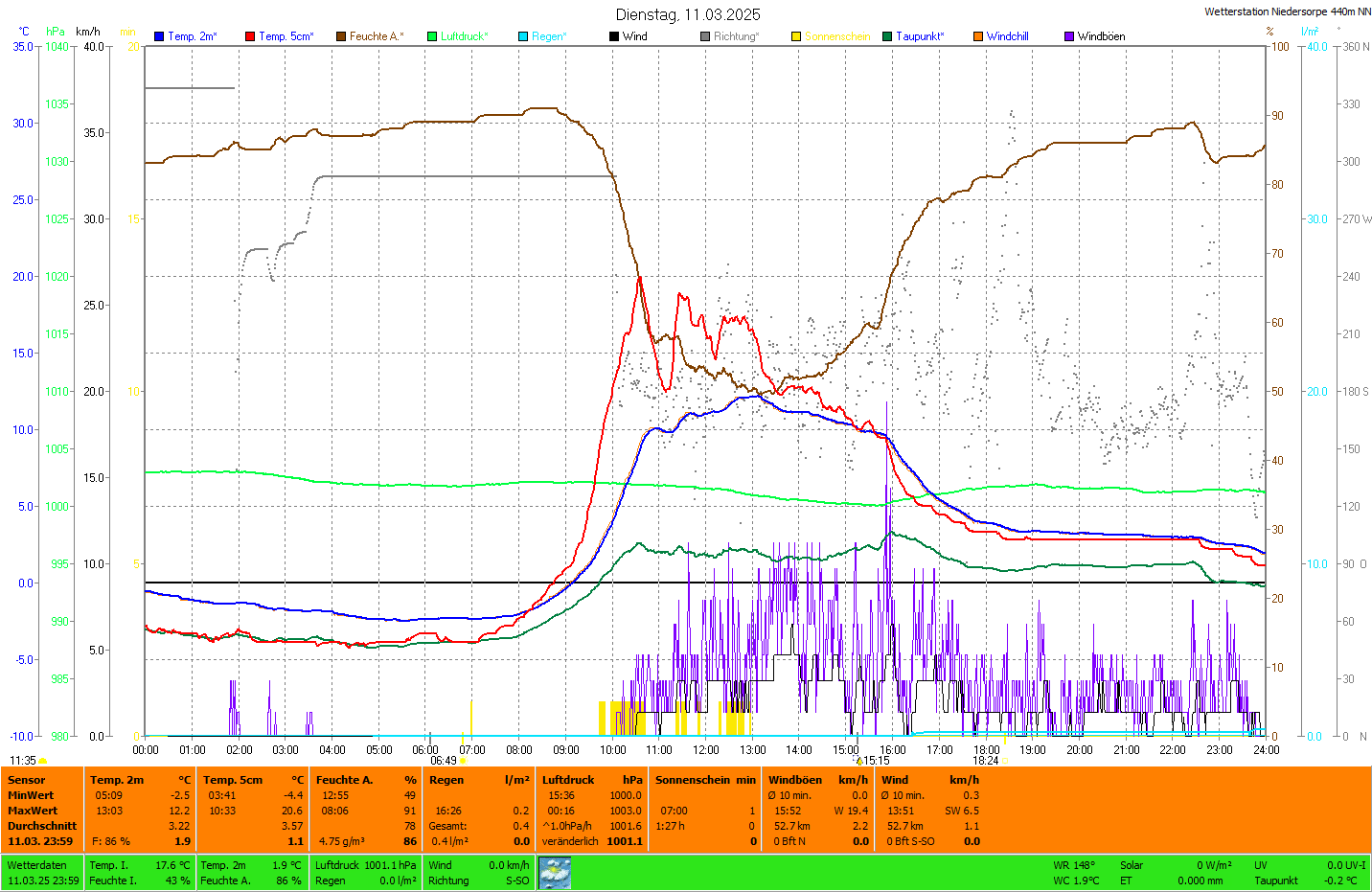Click the Windchill legend label
Image resolution: width=1372 pixels, height=892 pixels.
click(x=1007, y=36)
